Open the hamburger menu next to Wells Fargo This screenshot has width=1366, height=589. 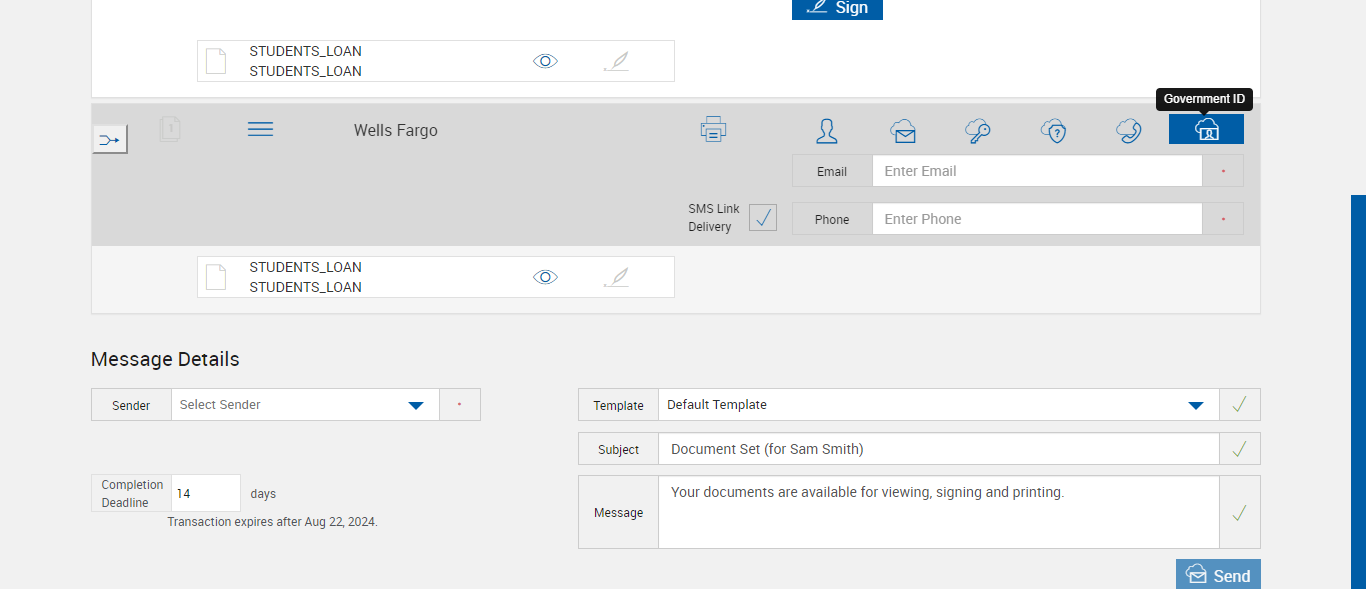pos(260,129)
